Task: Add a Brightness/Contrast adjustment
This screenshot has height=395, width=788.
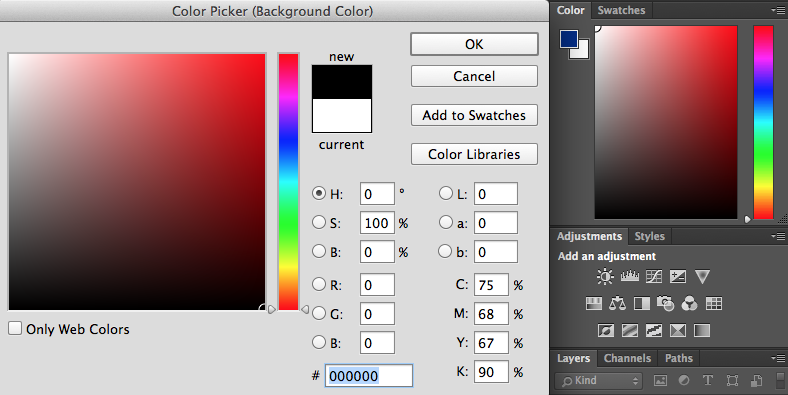Action: 605,276
